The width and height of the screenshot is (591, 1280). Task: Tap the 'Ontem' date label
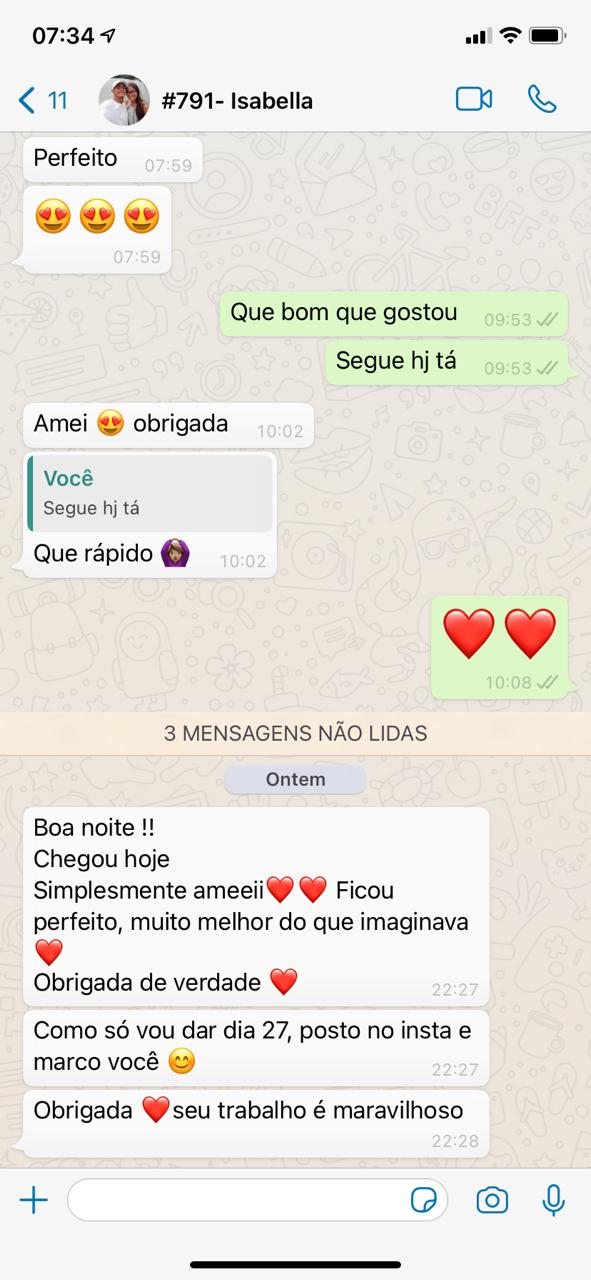(x=295, y=779)
